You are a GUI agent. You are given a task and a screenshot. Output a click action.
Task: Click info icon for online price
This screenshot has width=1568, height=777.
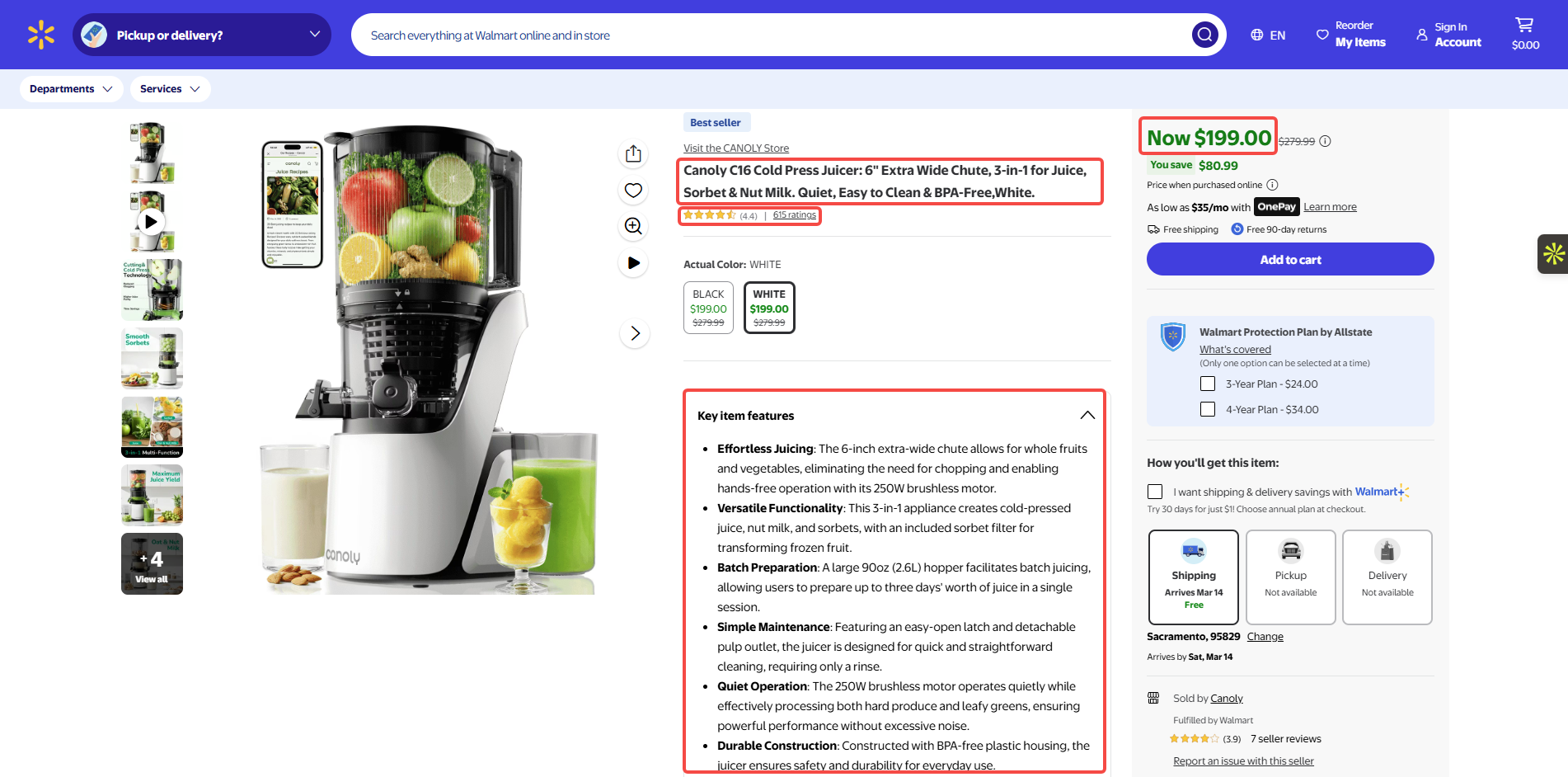tap(1272, 185)
